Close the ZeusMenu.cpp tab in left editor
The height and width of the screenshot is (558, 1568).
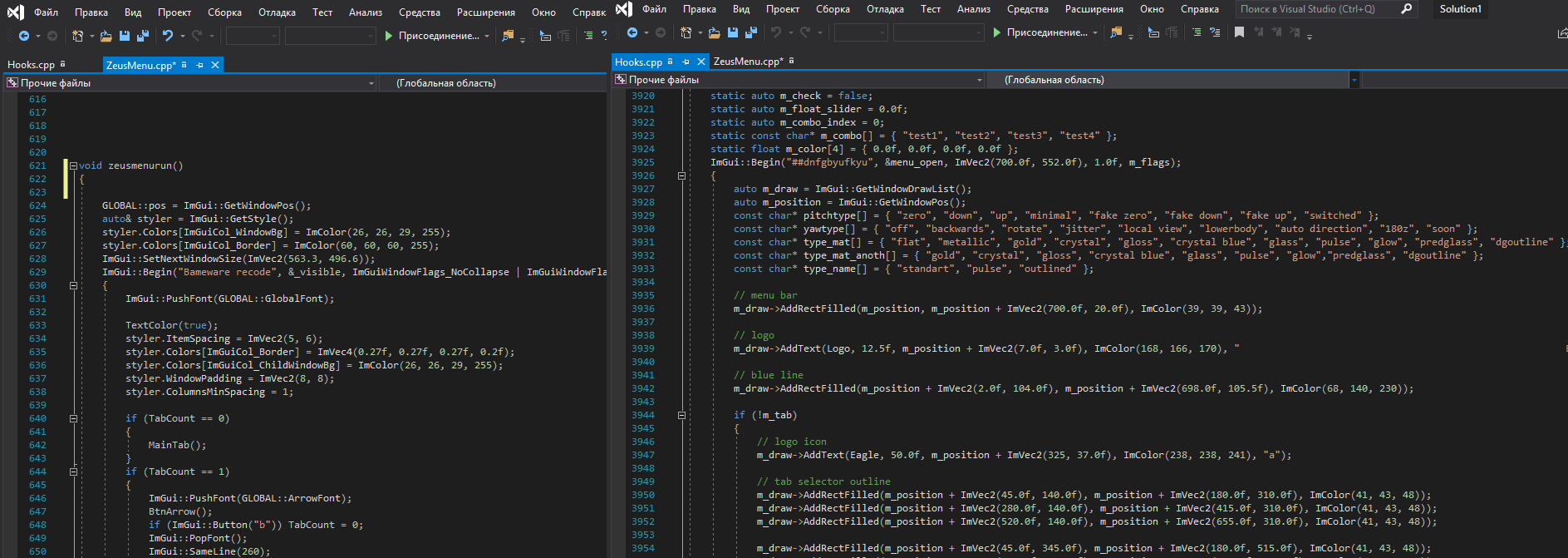215,65
